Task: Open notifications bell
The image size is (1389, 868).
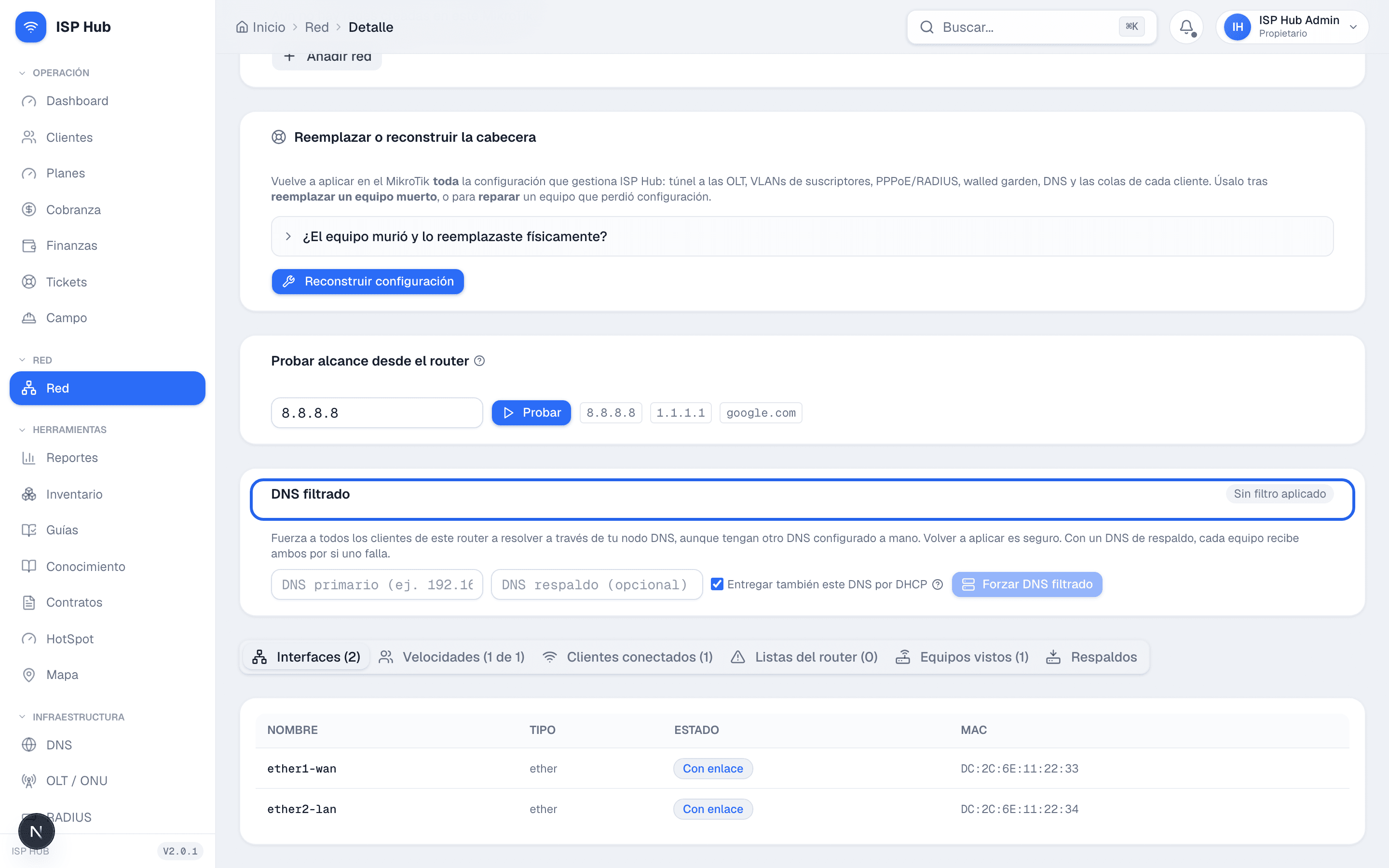Action: tap(1186, 27)
